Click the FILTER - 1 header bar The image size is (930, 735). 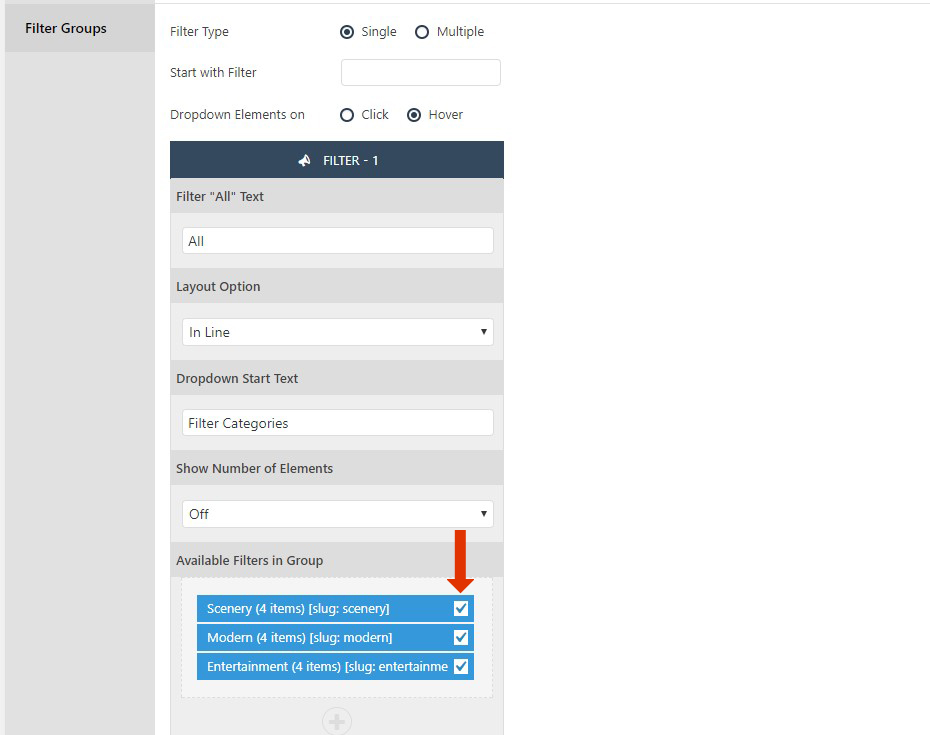(x=337, y=160)
